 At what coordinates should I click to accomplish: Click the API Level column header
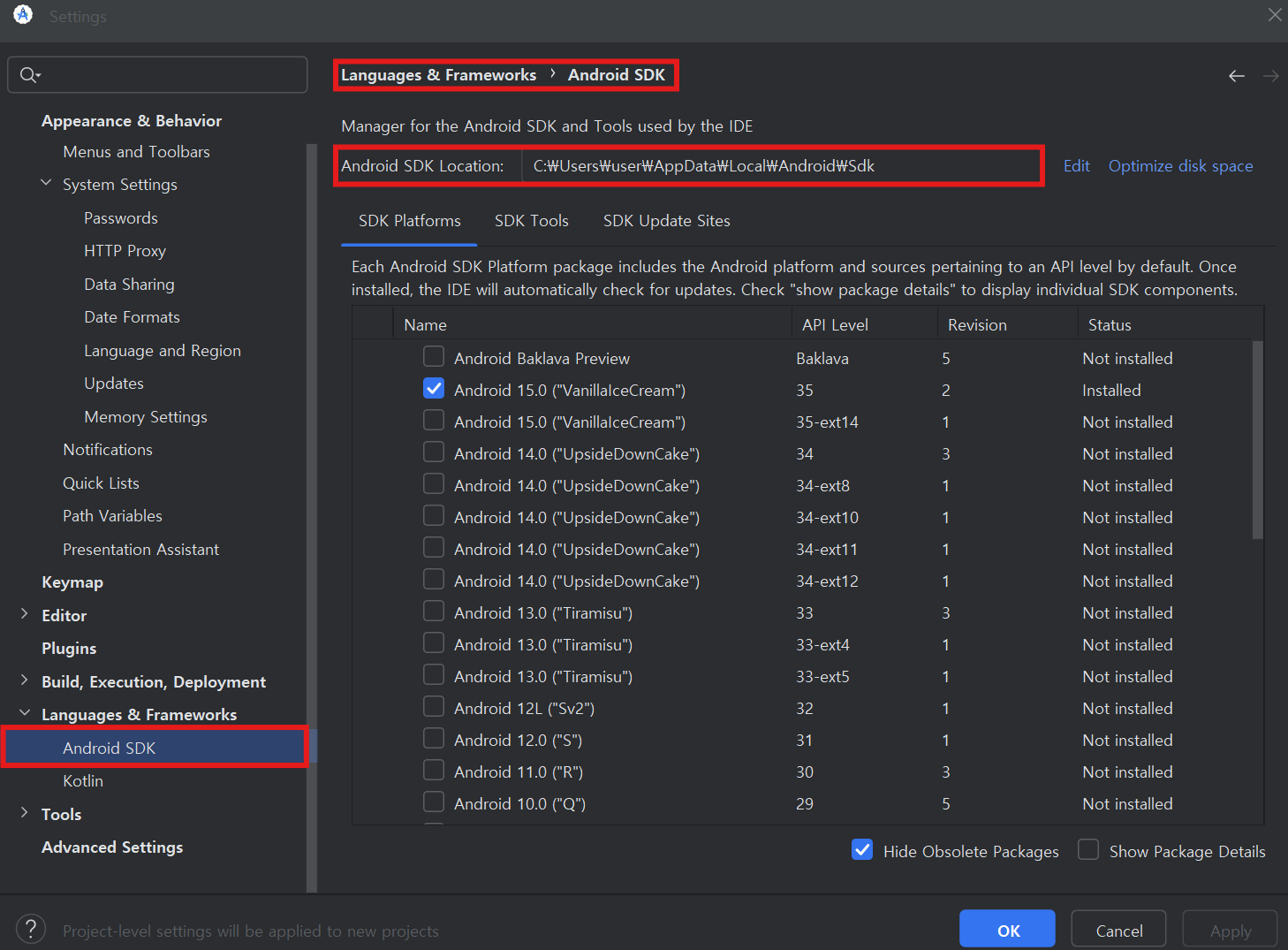point(865,325)
